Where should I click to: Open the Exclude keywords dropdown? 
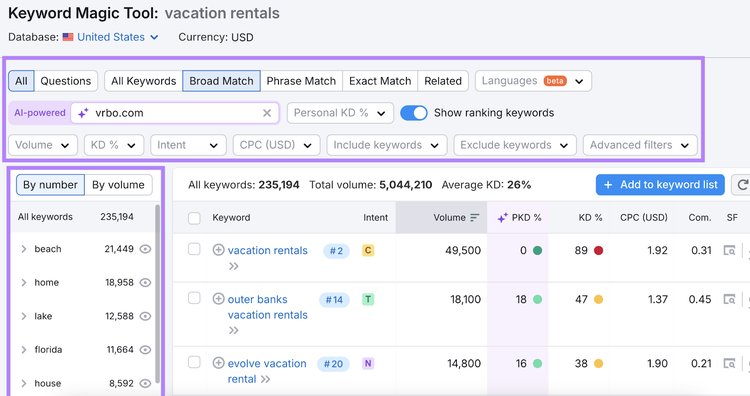pyautogui.click(x=515, y=145)
